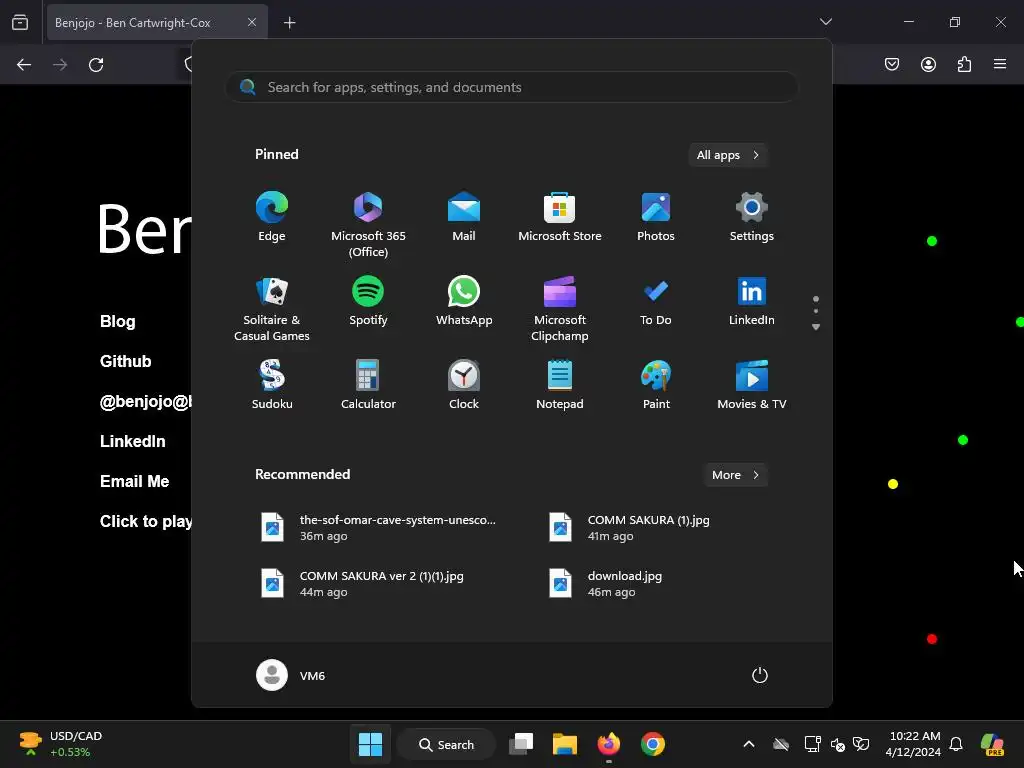Open Firefox View button
Image resolution: width=1024 pixels, height=768 pixels.
[x=20, y=23]
